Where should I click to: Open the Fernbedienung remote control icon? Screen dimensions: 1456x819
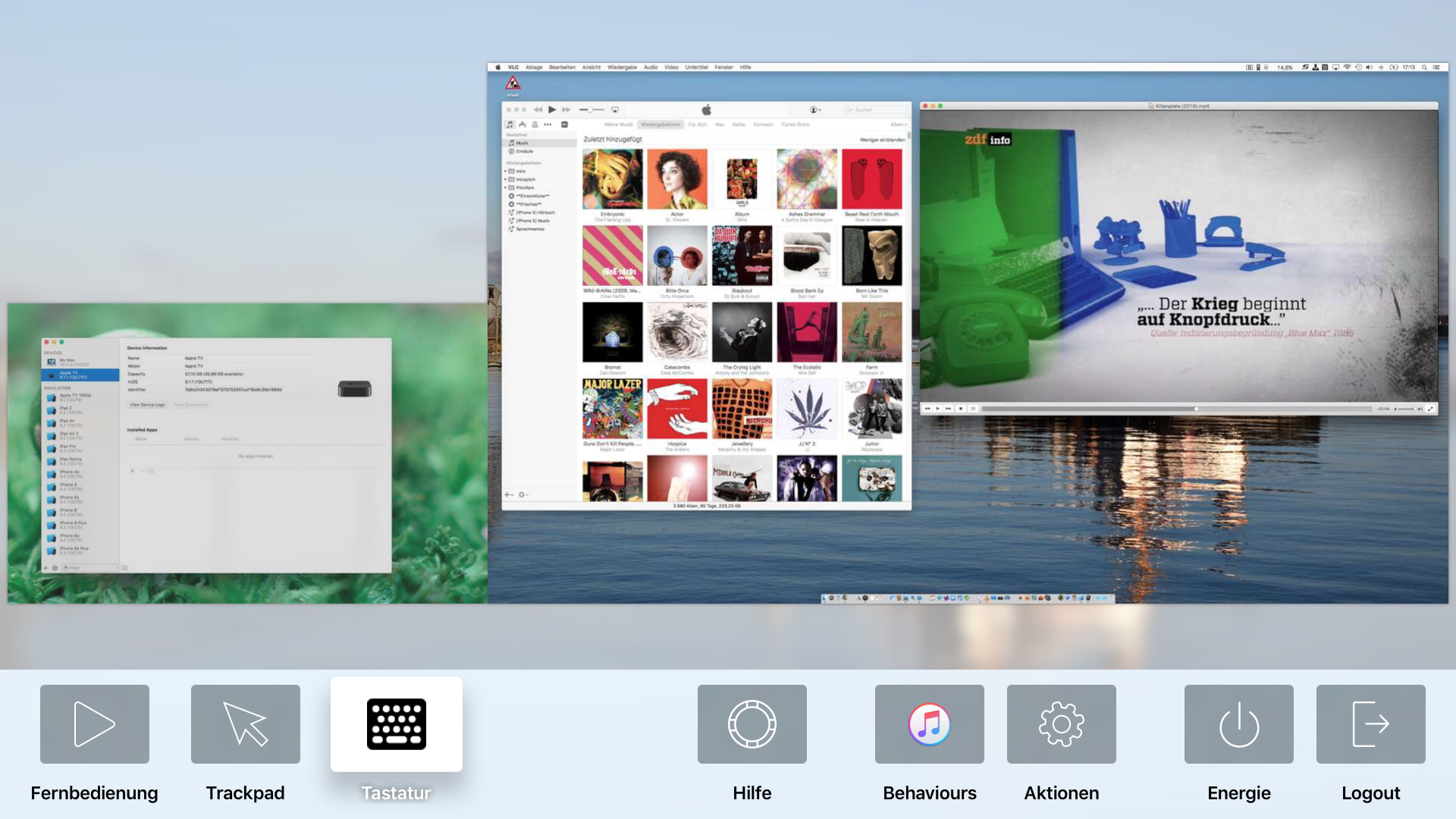click(x=95, y=724)
